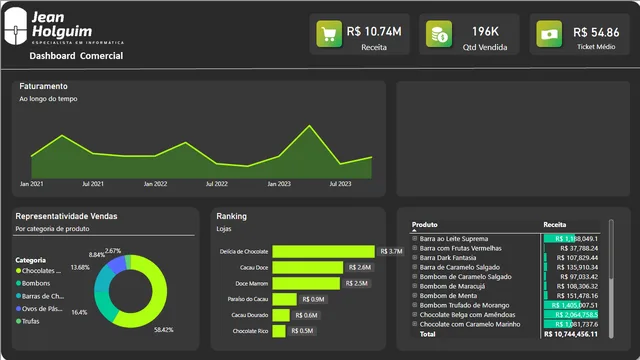The height and width of the screenshot is (360, 640).
Task: Select the Barras de Ch... legend marker
Action: point(18,296)
